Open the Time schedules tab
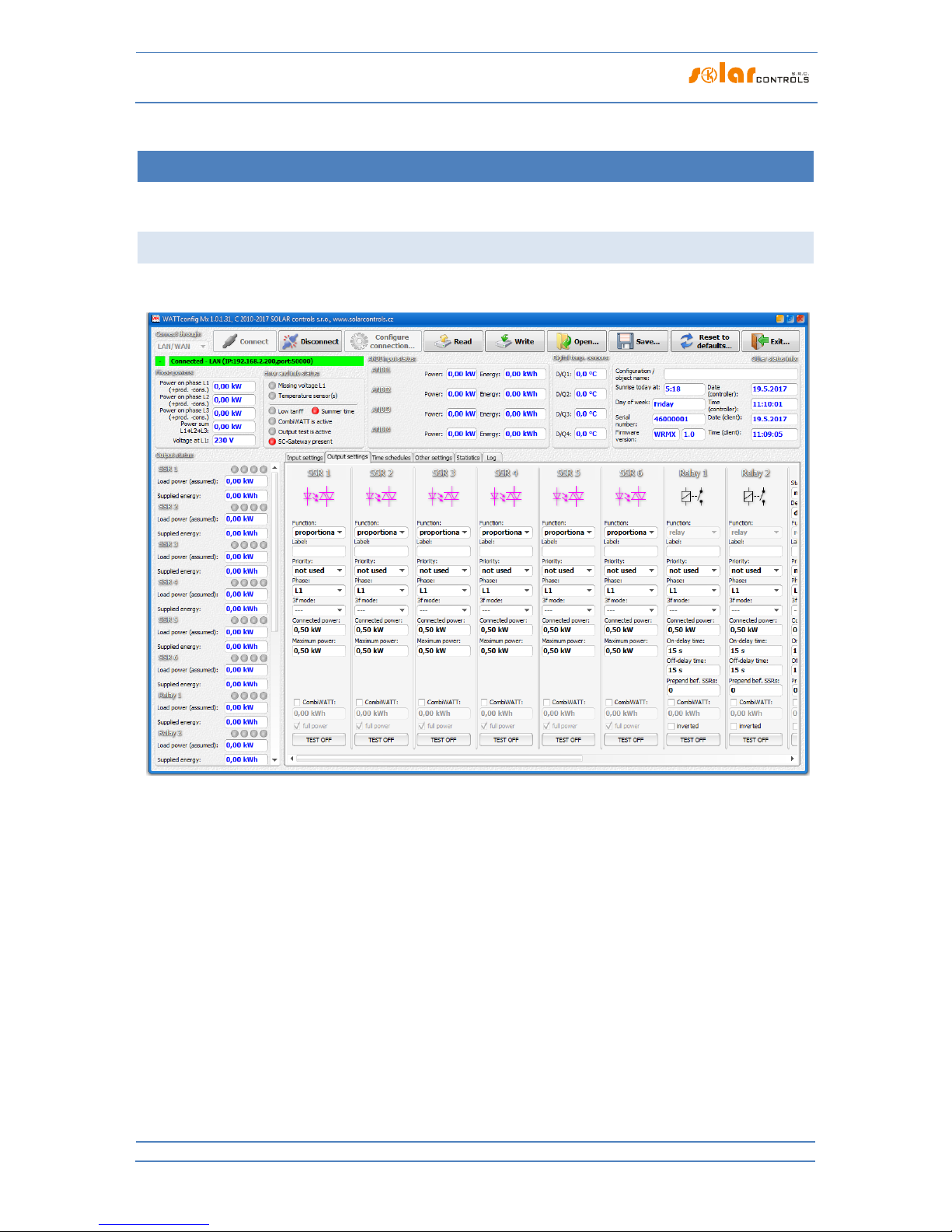This screenshot has width=952, height=1232. 391,458
